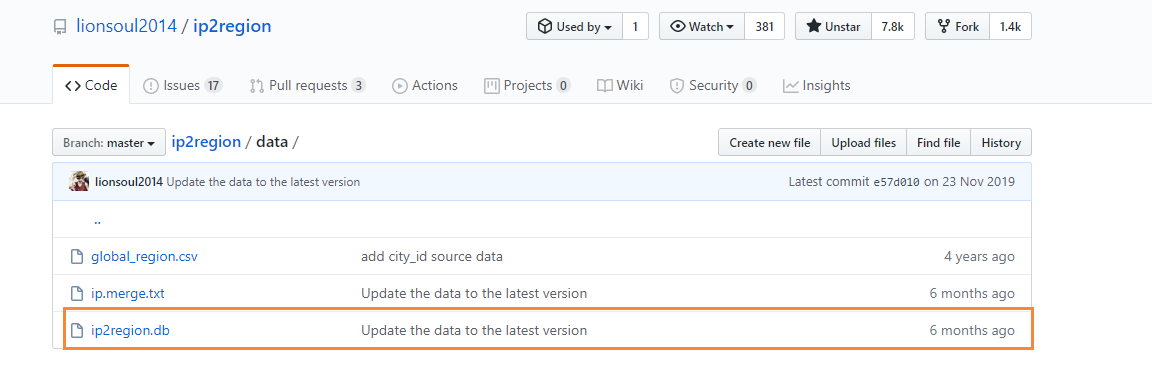Image resolution: width=1152 pixels, height=381 pixels.
Task: Click the Upload files button
Action: pos(863,142)
